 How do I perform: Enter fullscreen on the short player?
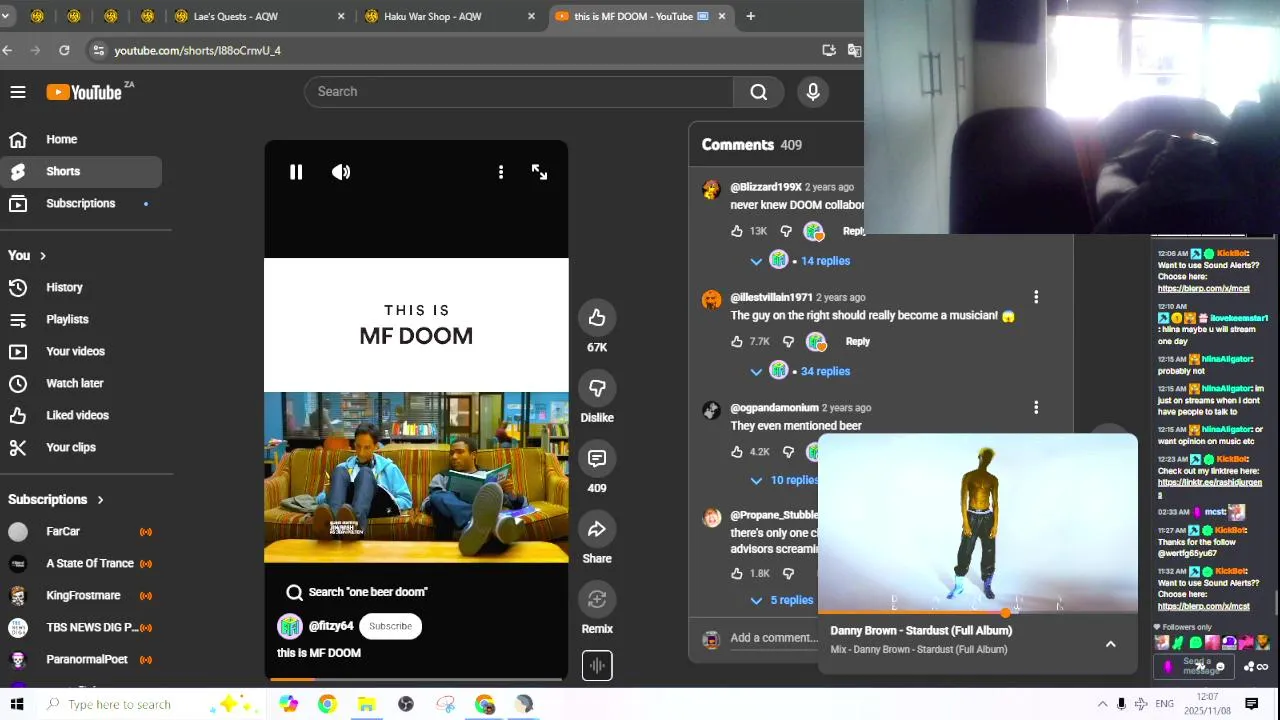click(539, 172)
